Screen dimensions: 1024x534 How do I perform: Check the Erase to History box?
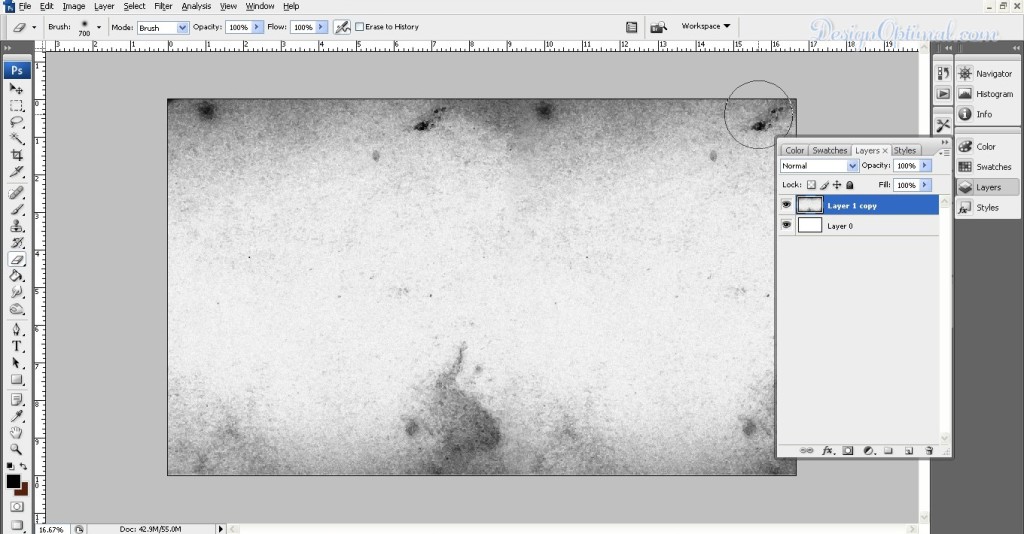[359, 27]
